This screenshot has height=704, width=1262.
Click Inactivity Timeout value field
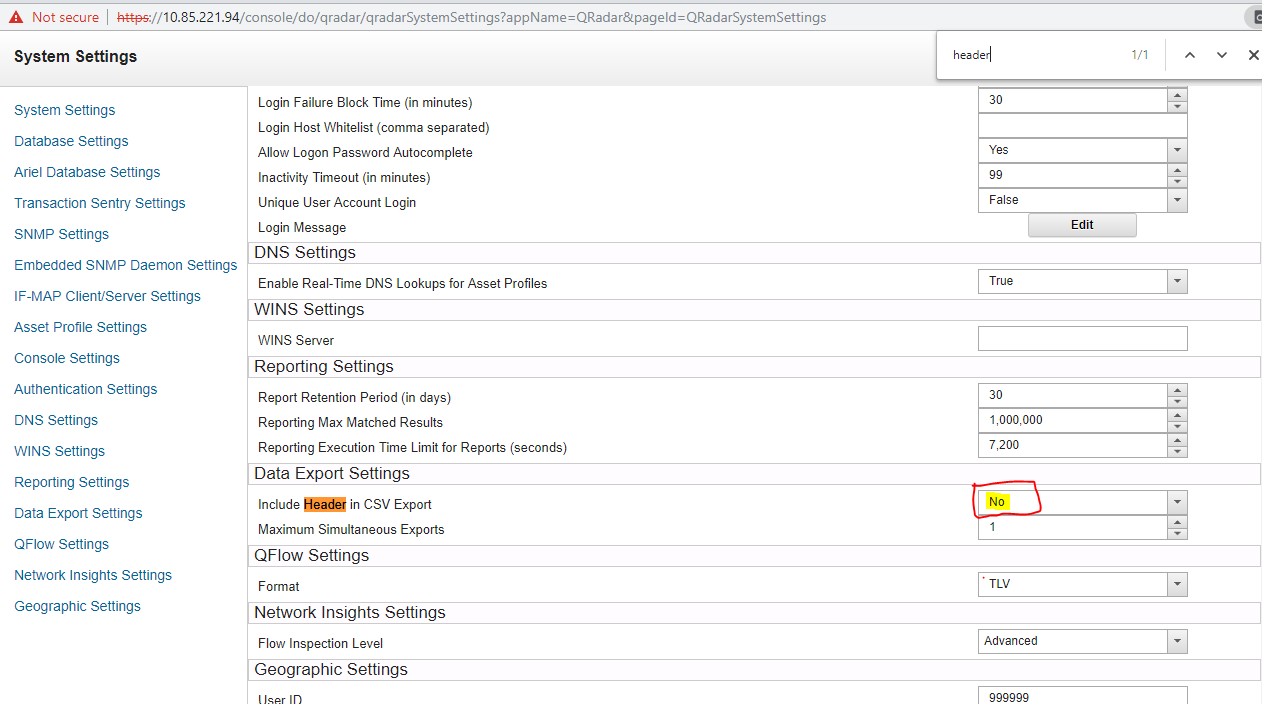(x=1072, y=175)
